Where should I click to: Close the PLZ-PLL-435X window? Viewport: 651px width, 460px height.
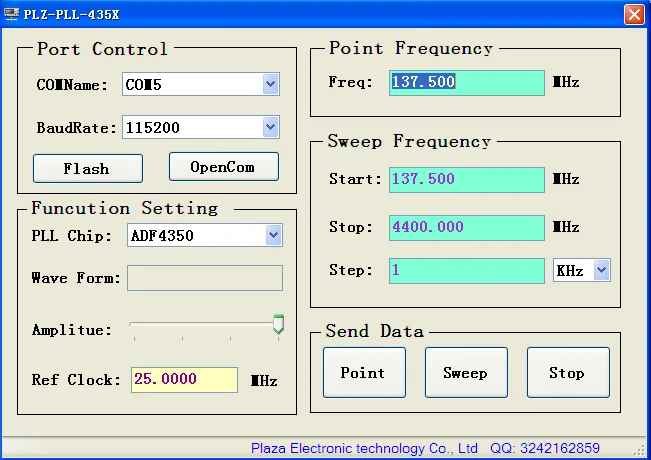pyautogui.click(x=634, y=14)
